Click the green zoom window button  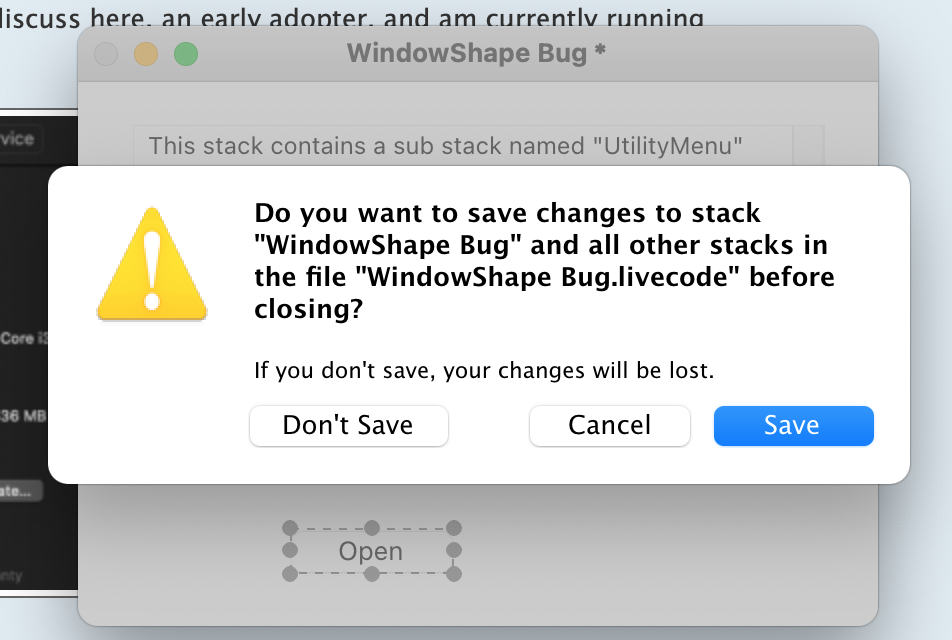tap(186, 54)
